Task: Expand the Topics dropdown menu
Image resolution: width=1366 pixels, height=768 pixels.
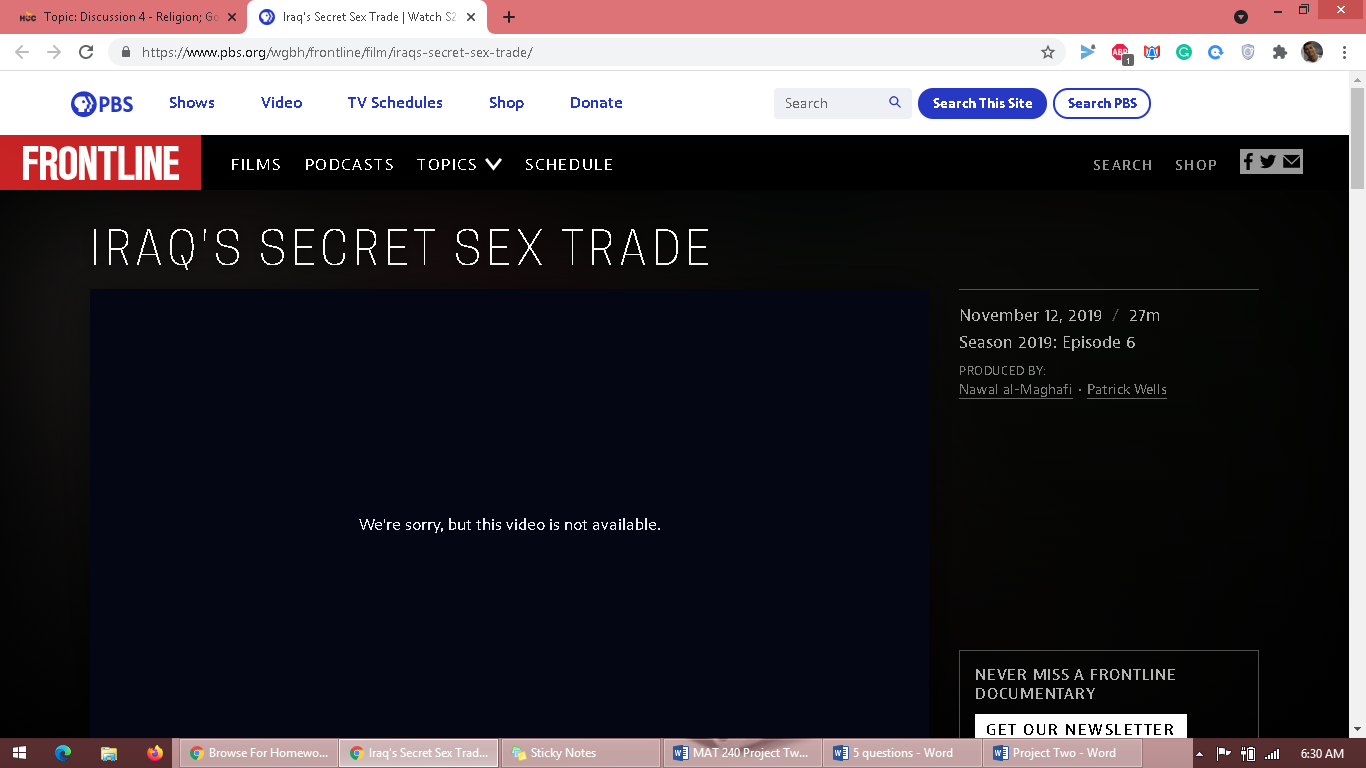Action: (x=459, y=164)
